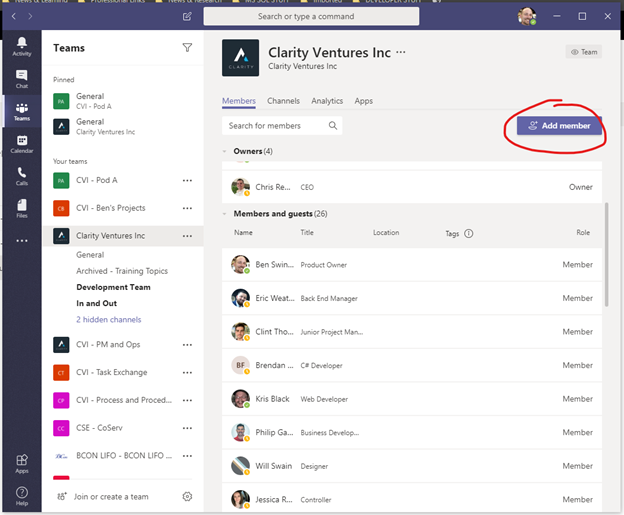This screenshot has height=515, width=624.
Task: Click the Add member button
Action: point(559,126)
